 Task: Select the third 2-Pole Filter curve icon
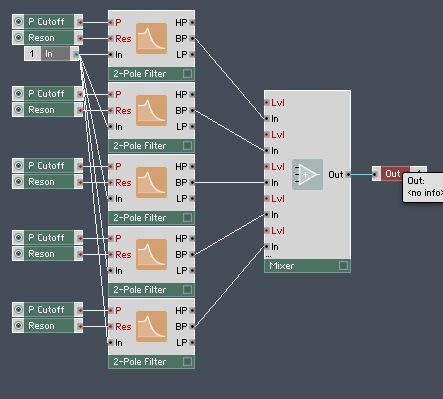coord(151,182)
